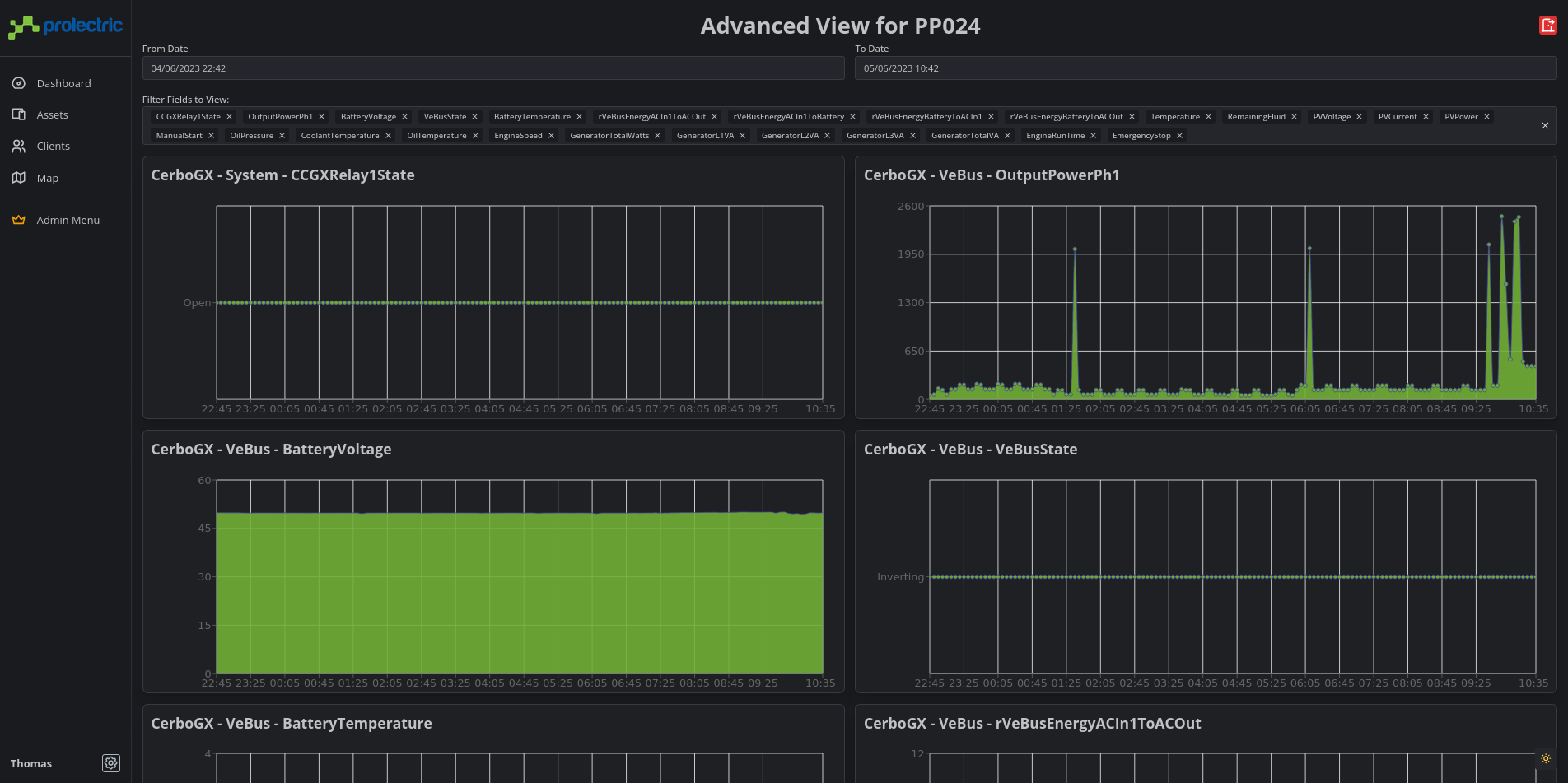1568x783 pixels.
Task: Remove the EngineRunTime filter chip
Action: 1093,136
